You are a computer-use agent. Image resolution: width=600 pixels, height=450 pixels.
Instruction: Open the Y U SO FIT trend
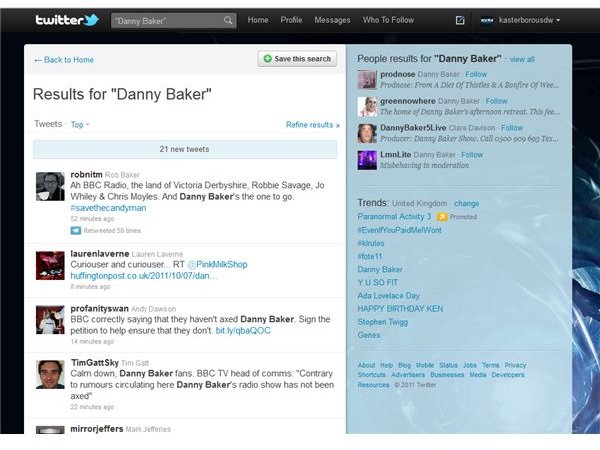point(378,282)
